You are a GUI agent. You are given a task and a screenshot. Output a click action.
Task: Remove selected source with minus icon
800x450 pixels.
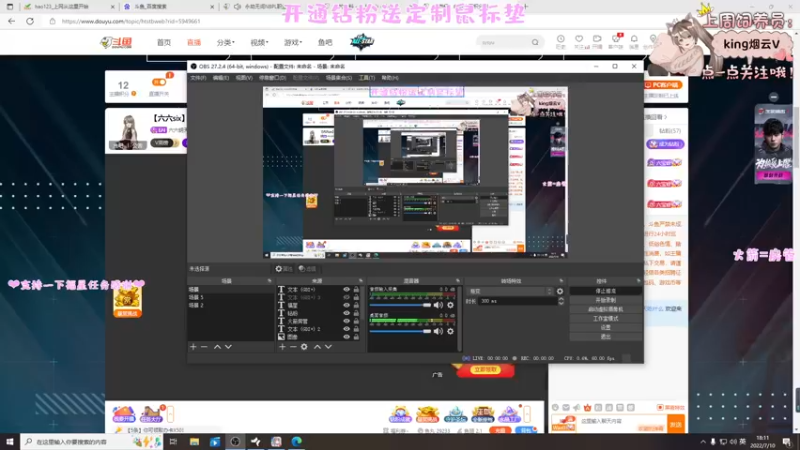(x=293, y=347)
